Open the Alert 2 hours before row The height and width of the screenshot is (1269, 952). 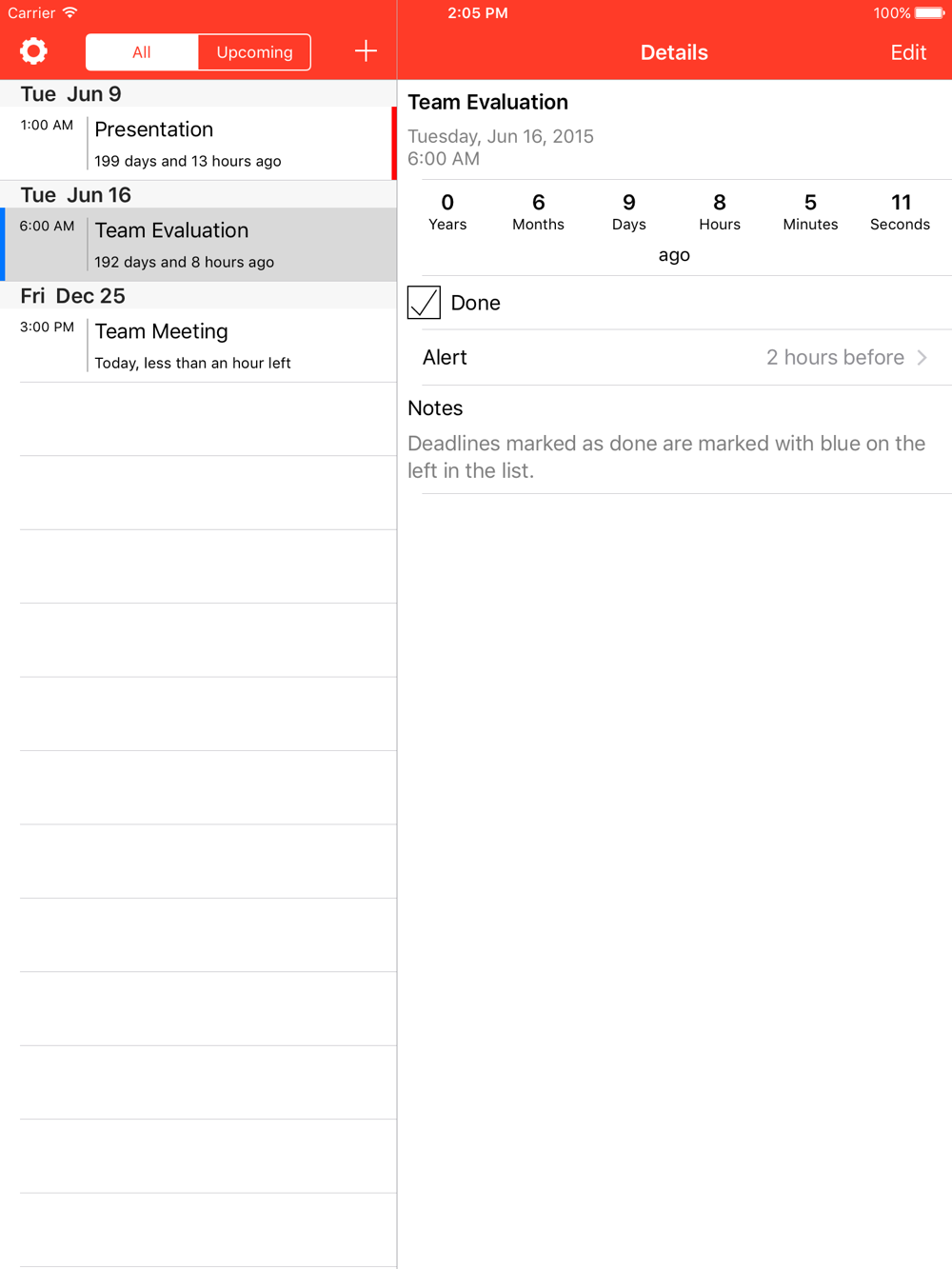click(x=674, y=358)
